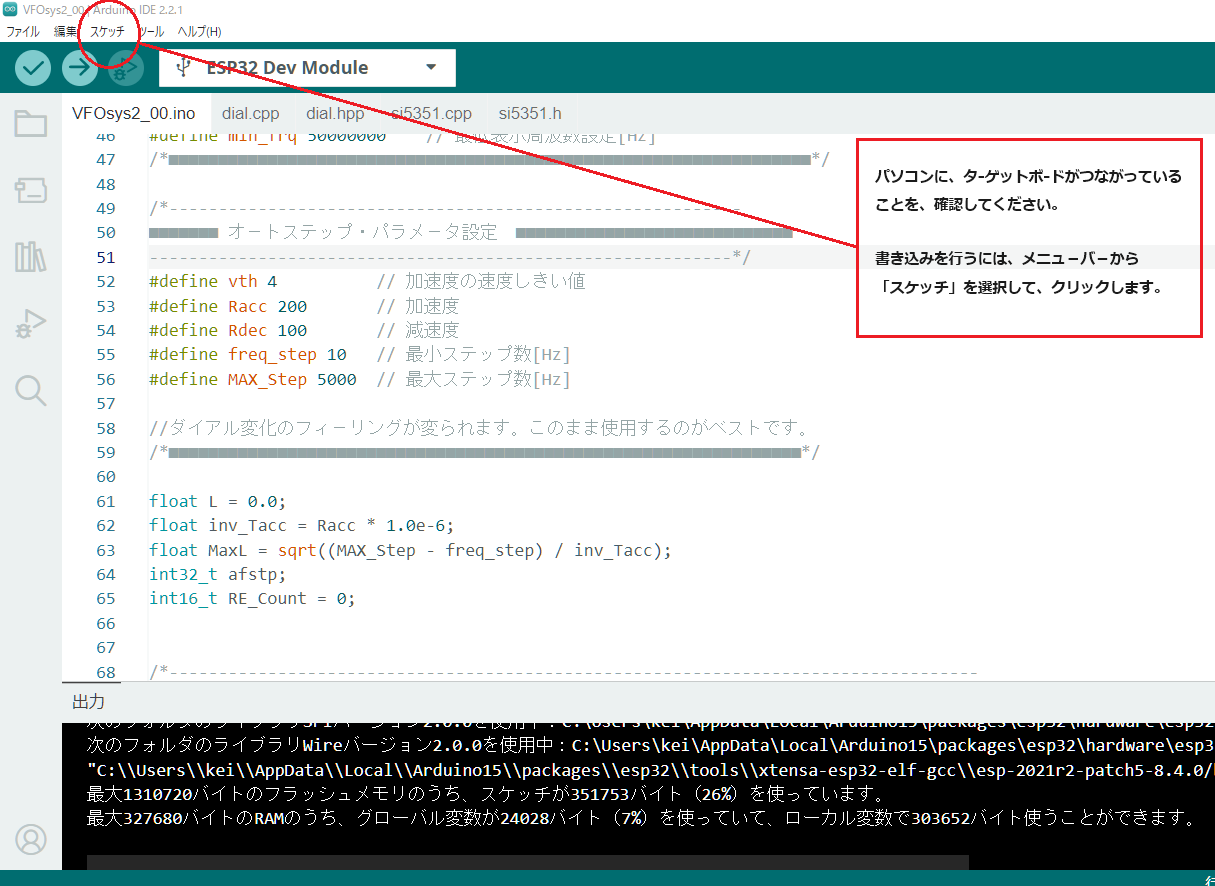Click the 'float L = 0.0;' line

point(218,501)
